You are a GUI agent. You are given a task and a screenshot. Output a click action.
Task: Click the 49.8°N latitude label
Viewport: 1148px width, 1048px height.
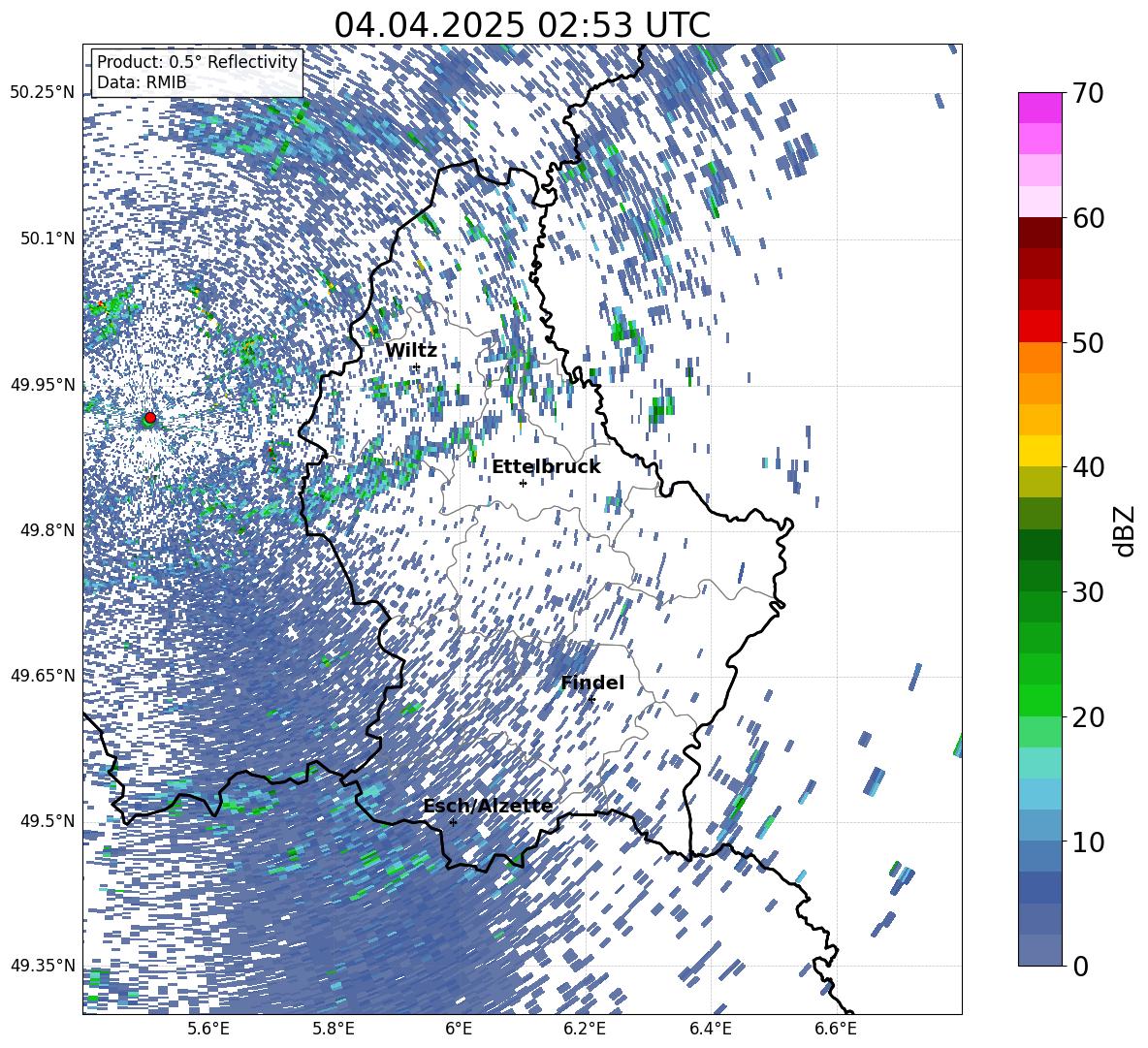tap(48, 530)
